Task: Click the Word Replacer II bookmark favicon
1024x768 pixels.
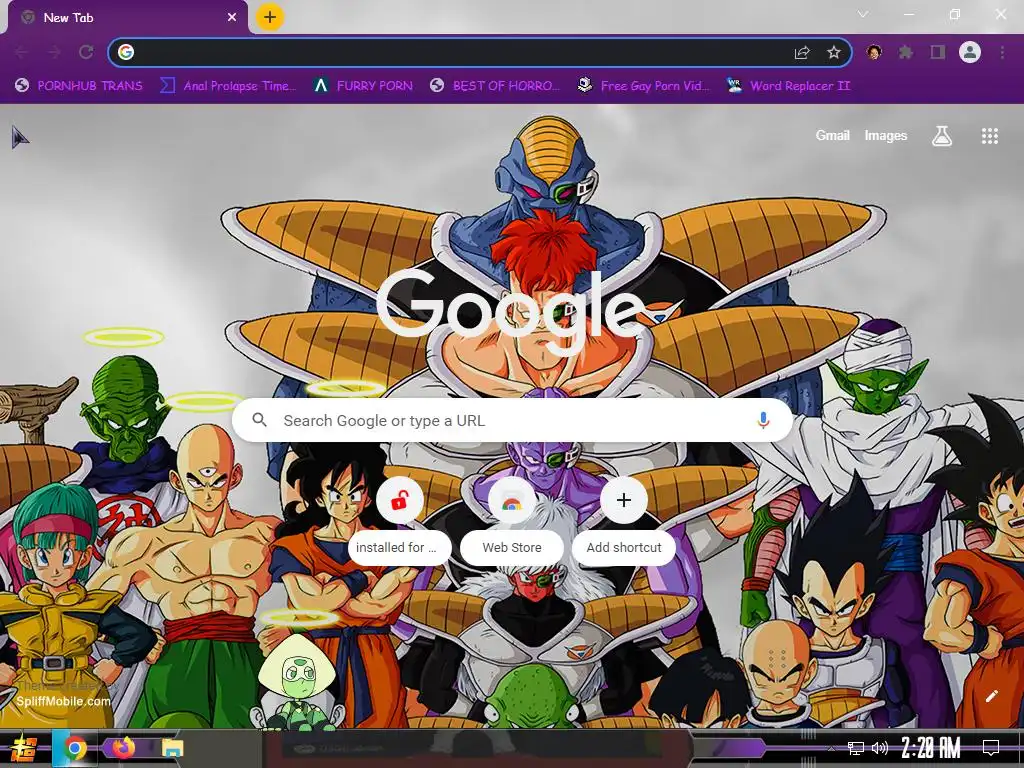Action: click(x=734, y=85)
